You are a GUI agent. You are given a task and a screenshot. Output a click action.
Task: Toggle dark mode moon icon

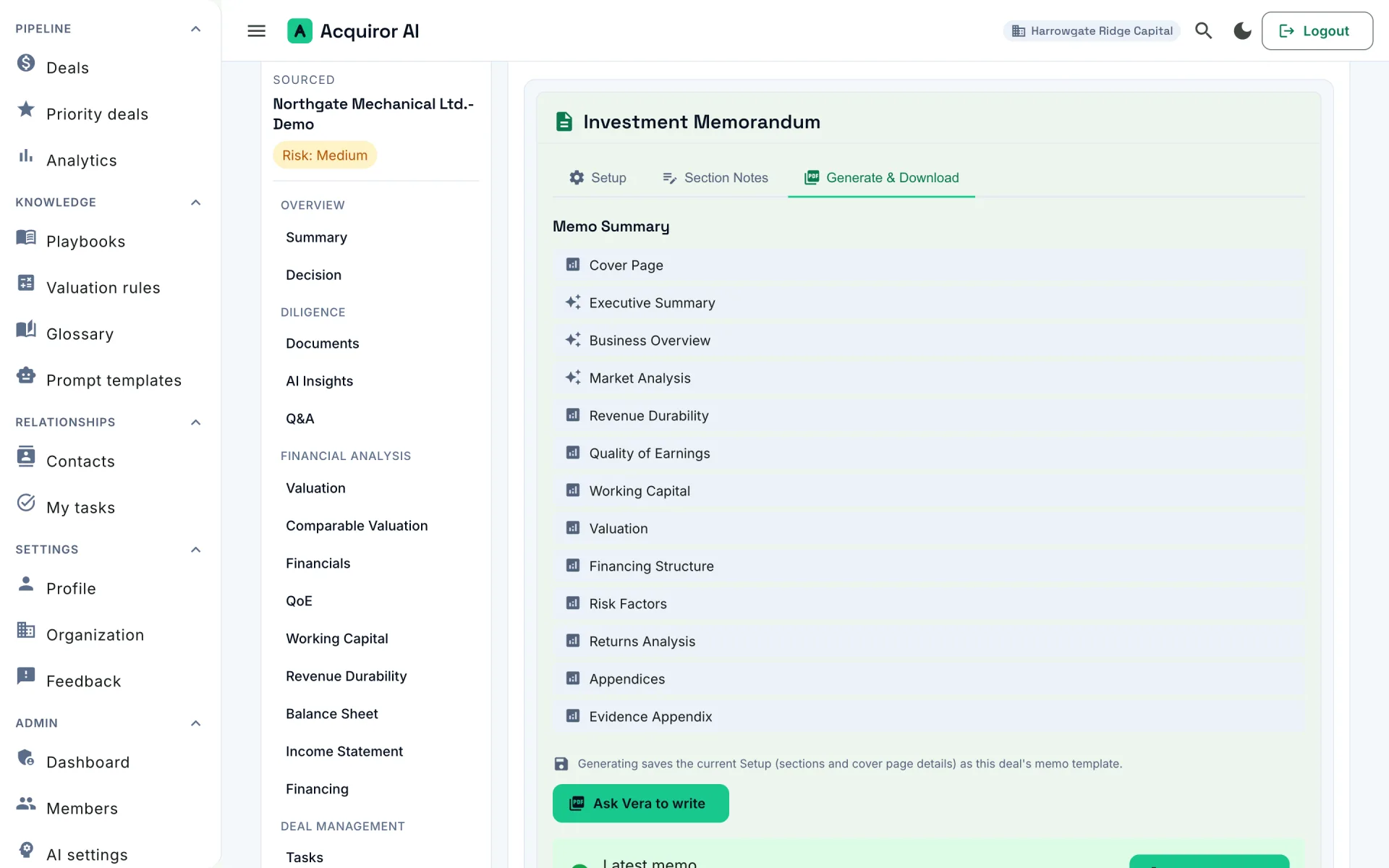[x=1242, y=30]
